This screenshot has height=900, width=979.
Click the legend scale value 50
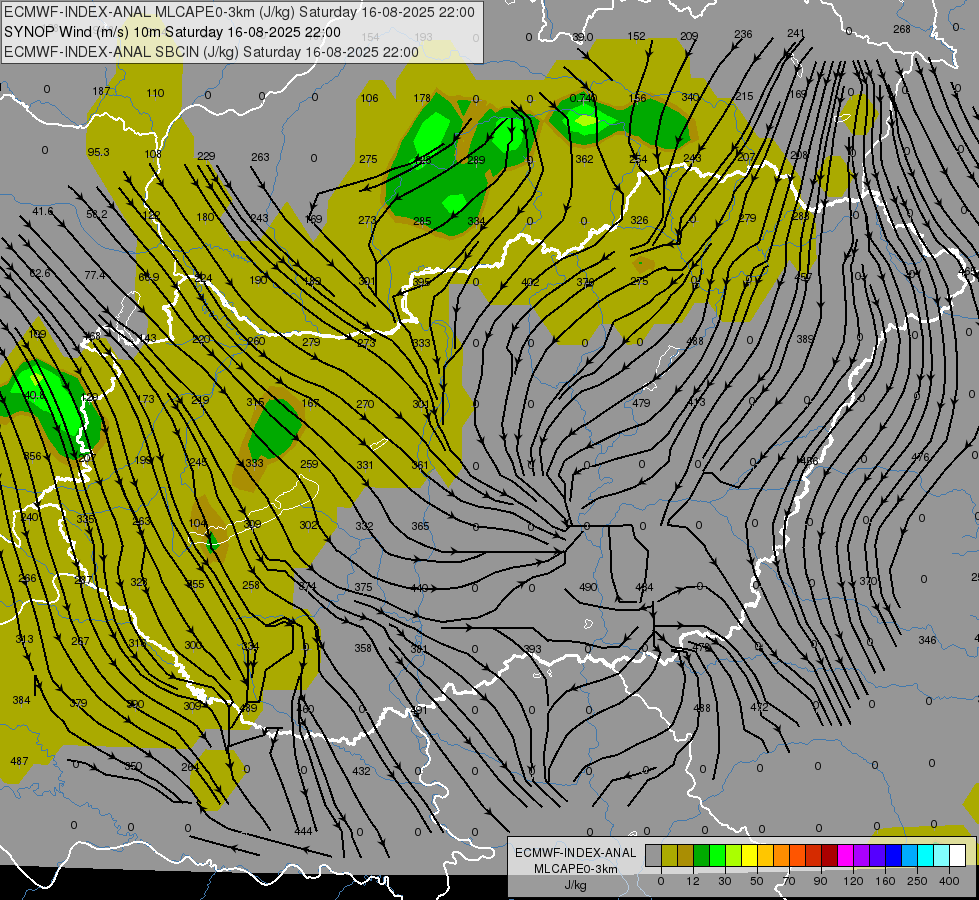pos(757,881)
